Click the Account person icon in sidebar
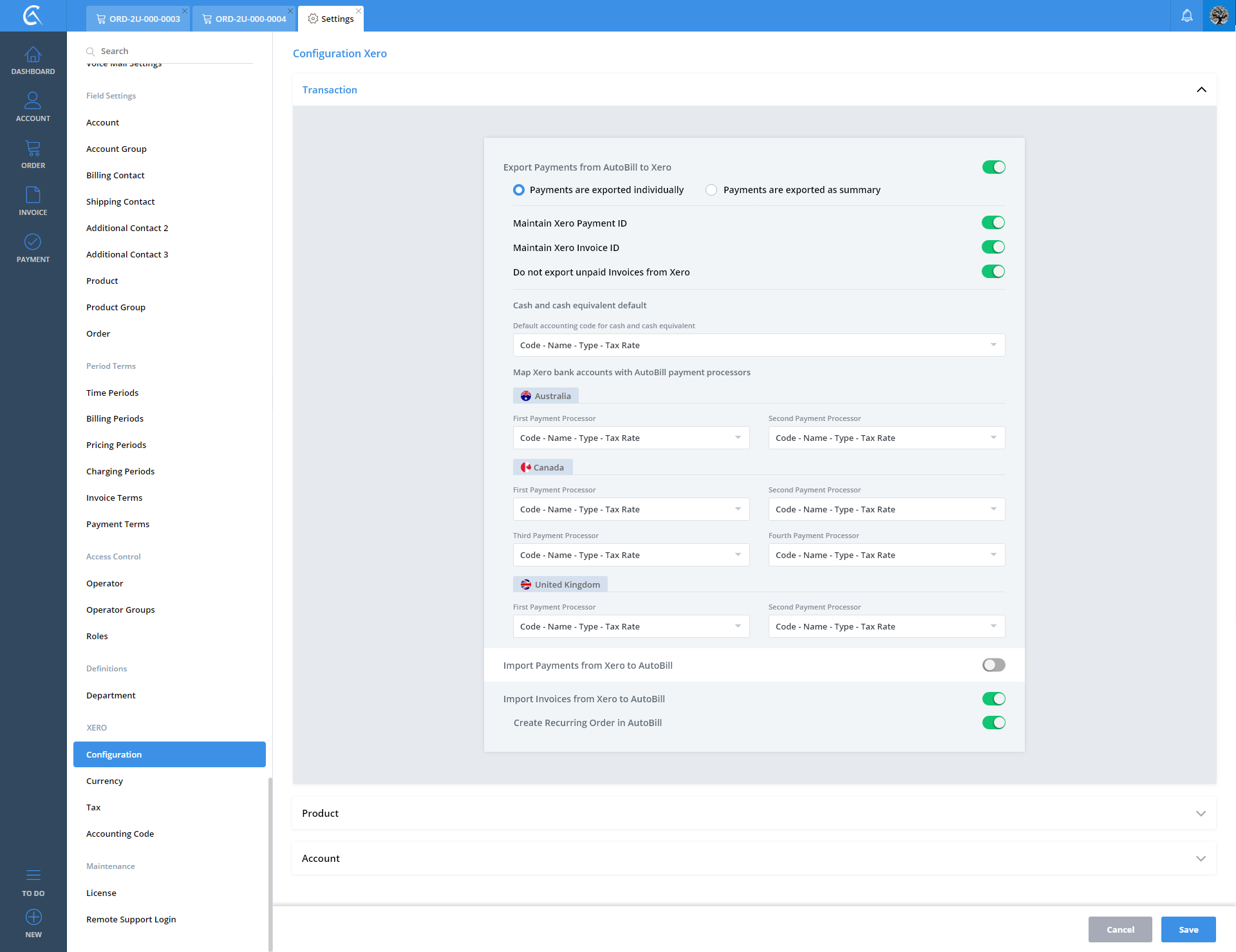This screenshot has width=1236, height=952. point(33,101)
